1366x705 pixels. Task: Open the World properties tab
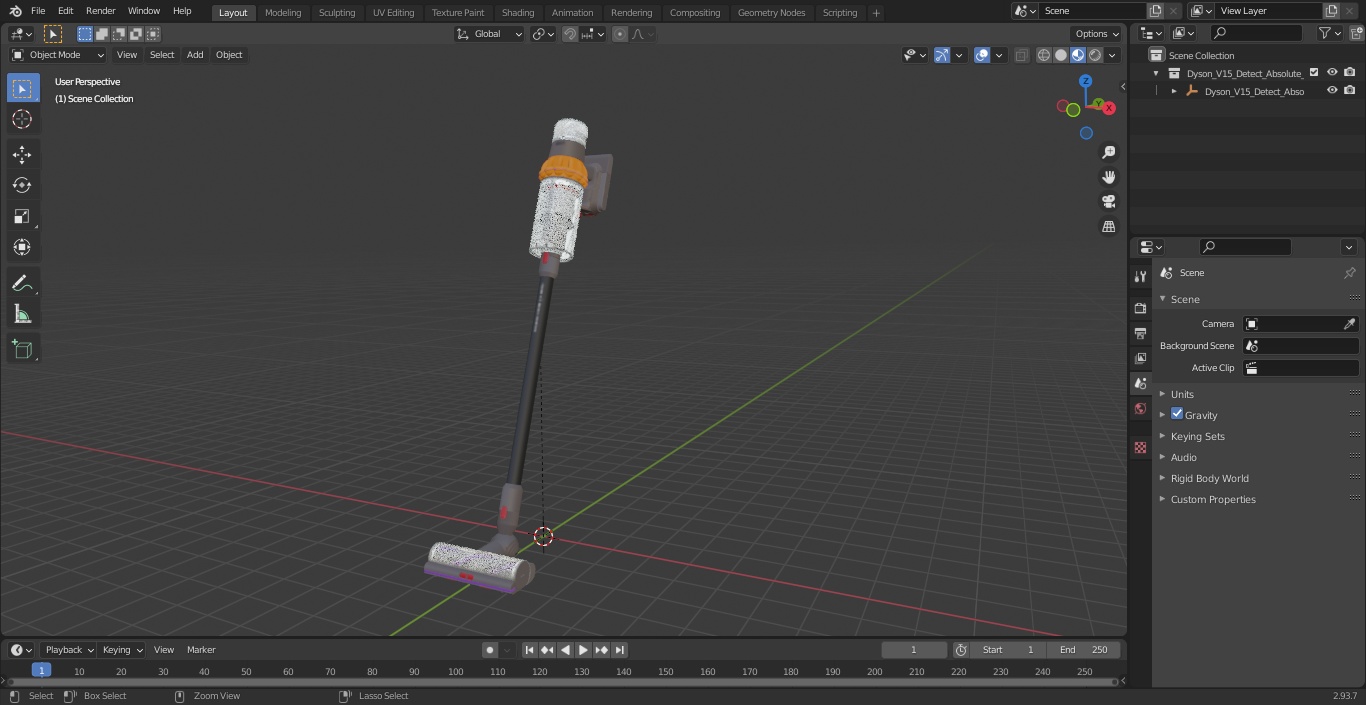coord(1140,409)
